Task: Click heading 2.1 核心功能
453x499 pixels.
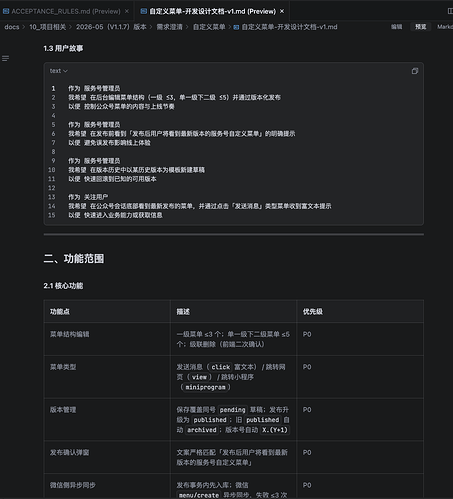Action: [63, 286]
